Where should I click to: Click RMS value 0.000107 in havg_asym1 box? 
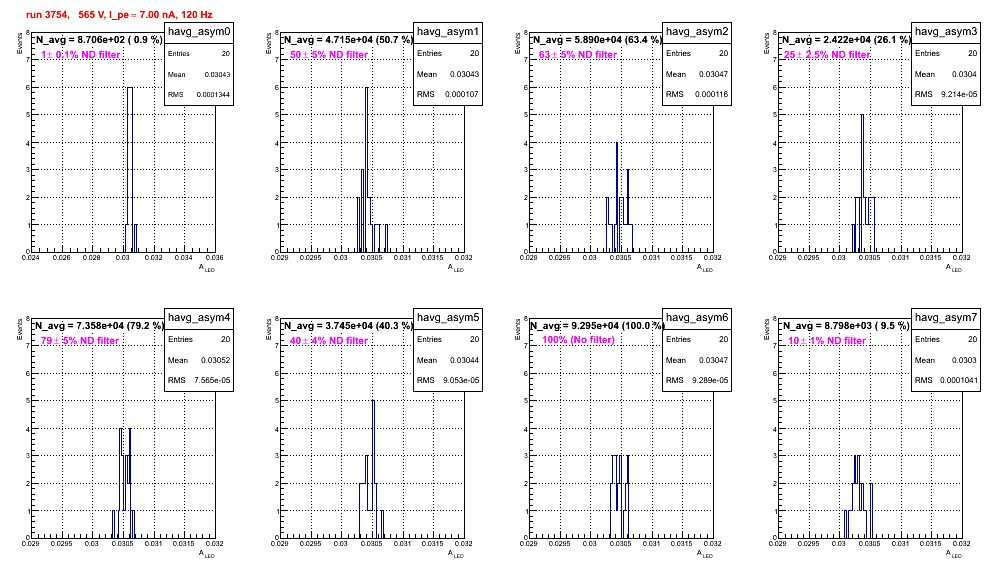[462, 94]
